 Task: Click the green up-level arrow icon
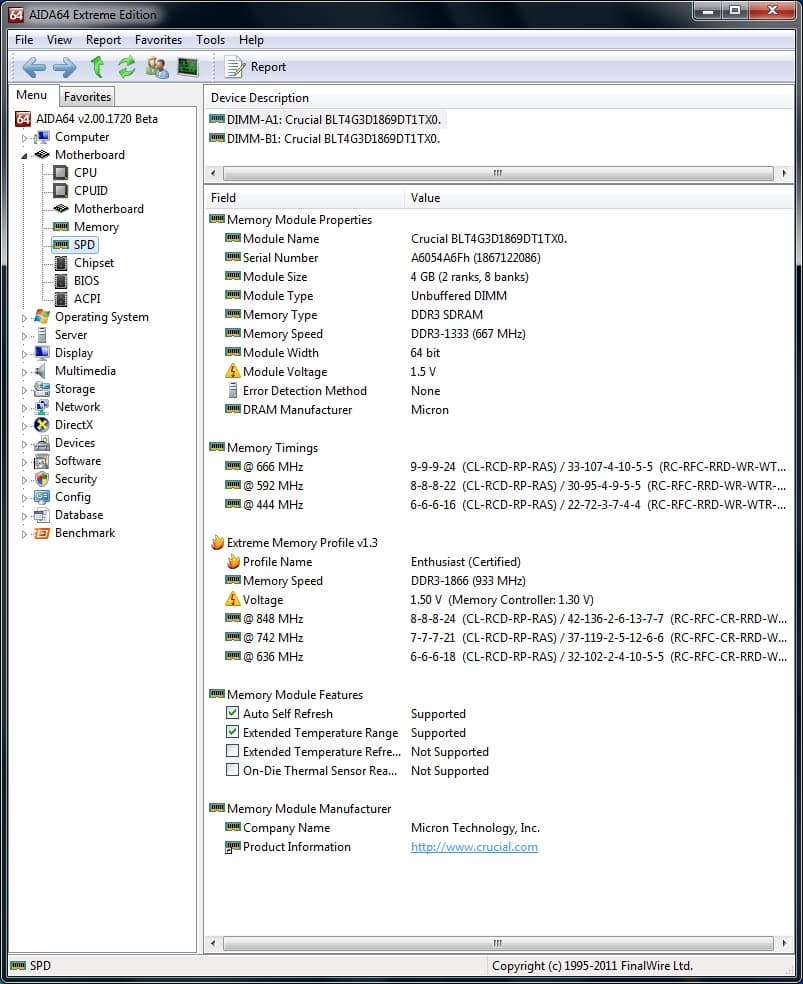(97, 67)
